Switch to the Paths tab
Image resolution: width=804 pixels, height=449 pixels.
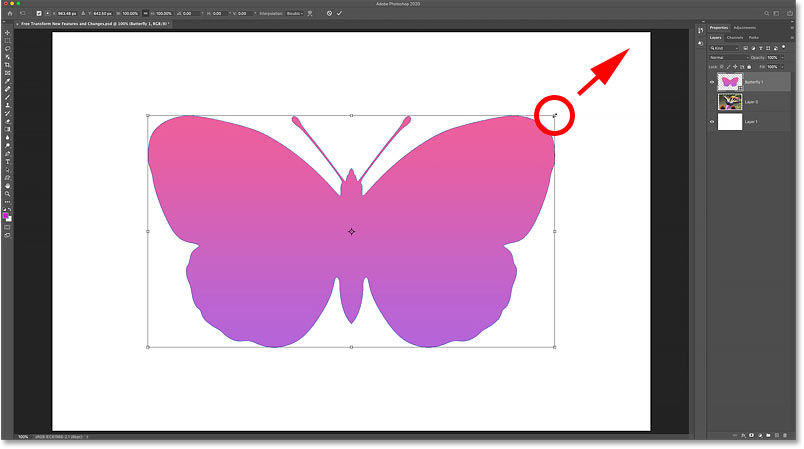point(753,37)
